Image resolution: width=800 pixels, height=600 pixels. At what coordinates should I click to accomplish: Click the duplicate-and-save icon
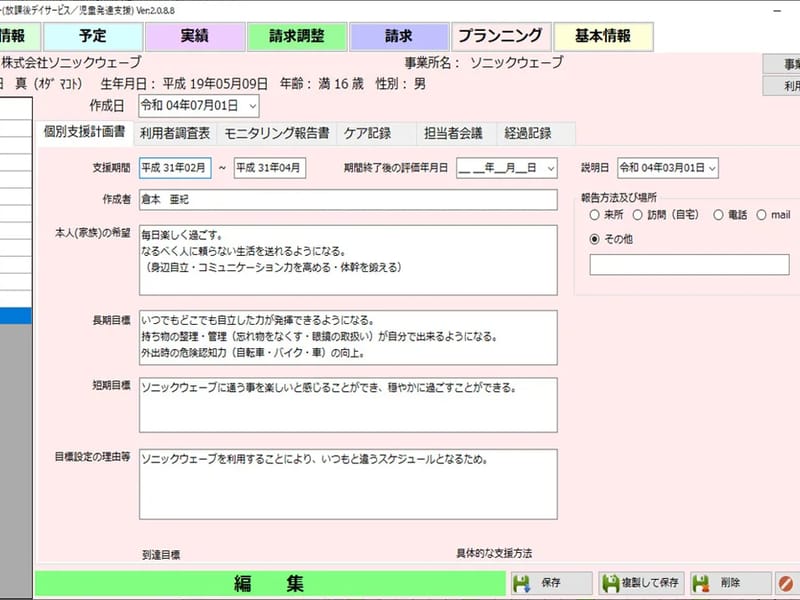(x=611, y=583)
